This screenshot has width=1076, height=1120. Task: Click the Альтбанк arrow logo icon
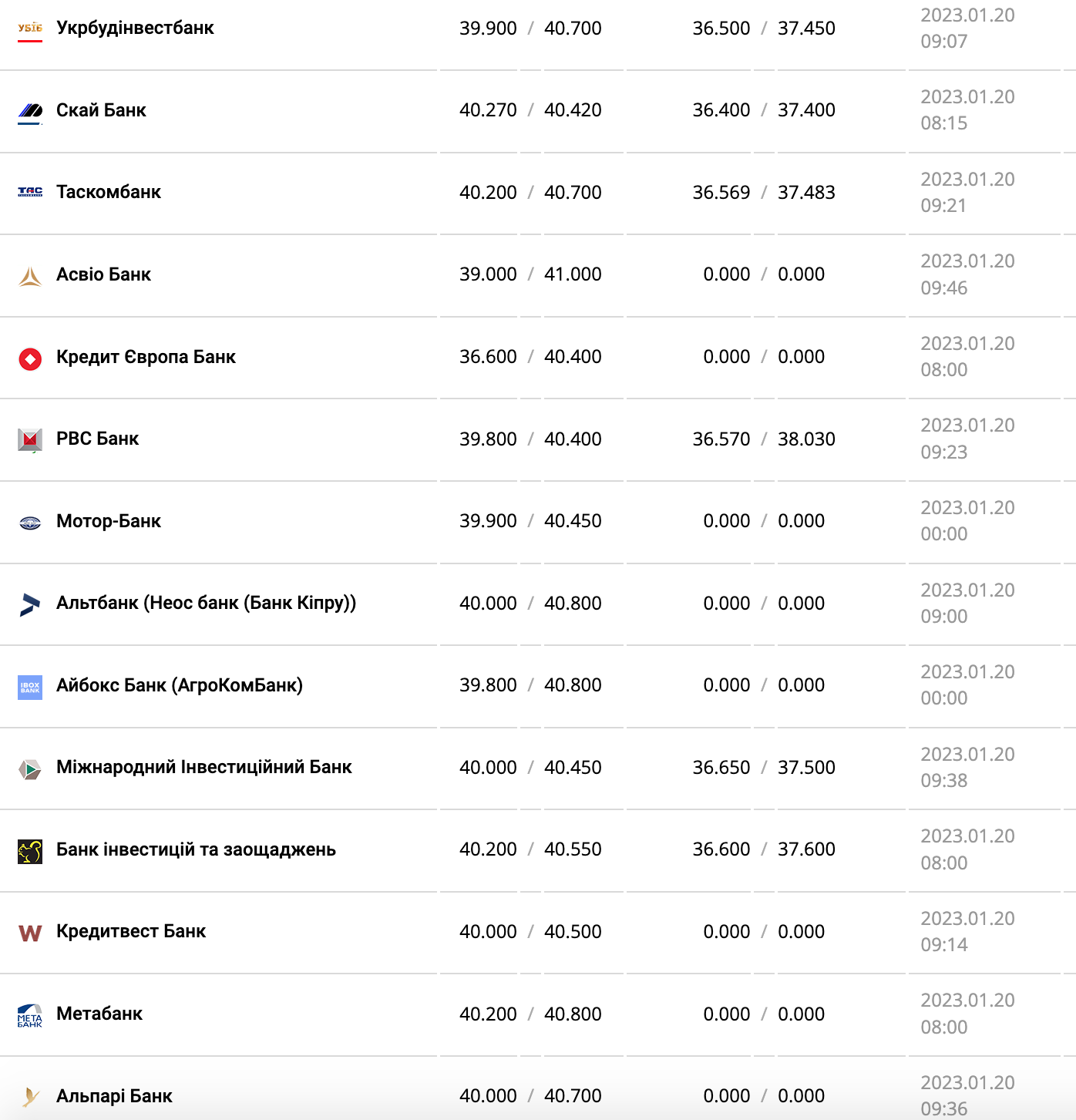tap(30, 604)
